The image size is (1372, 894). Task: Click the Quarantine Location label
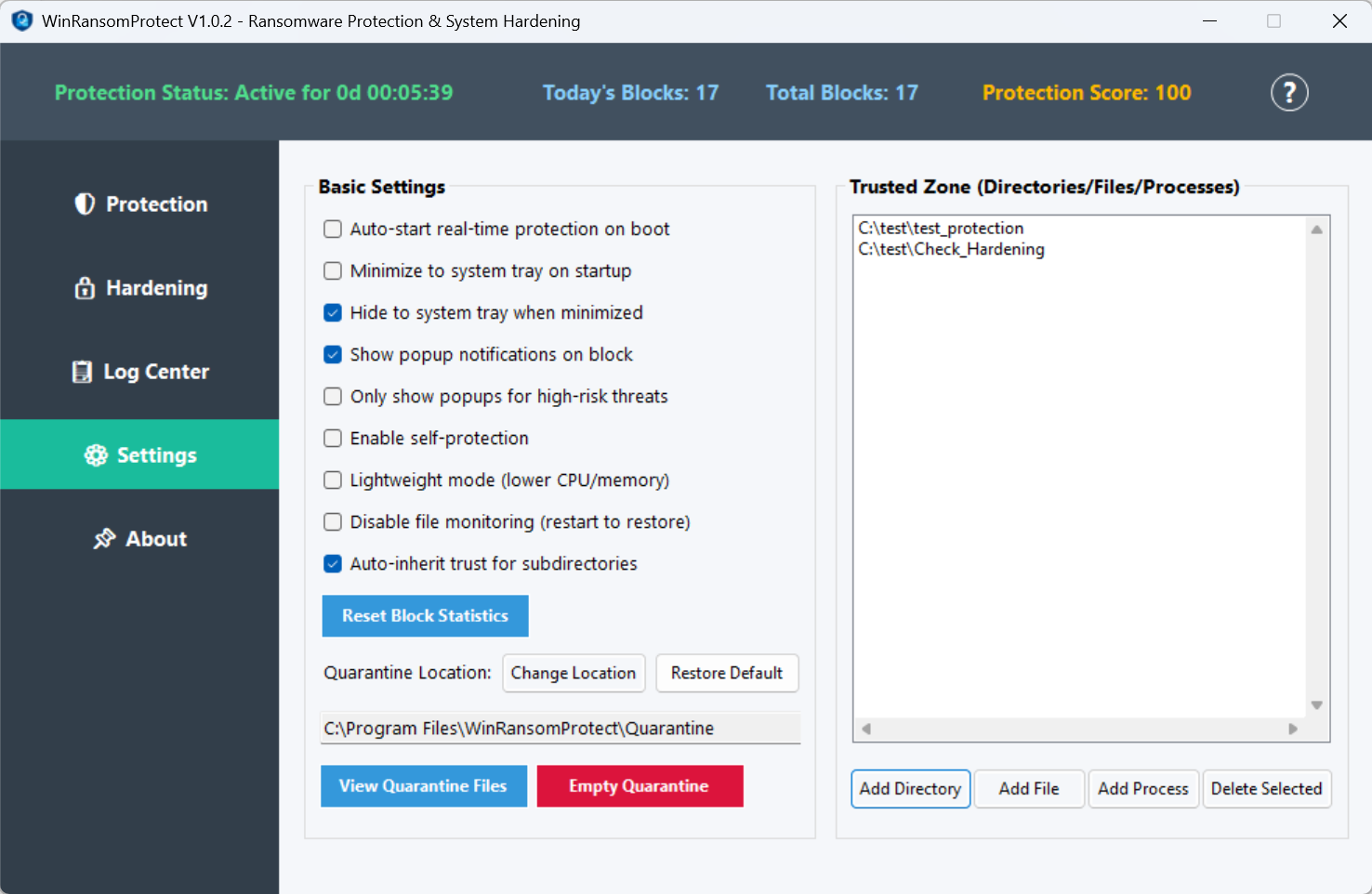click(x=407, y=673)
